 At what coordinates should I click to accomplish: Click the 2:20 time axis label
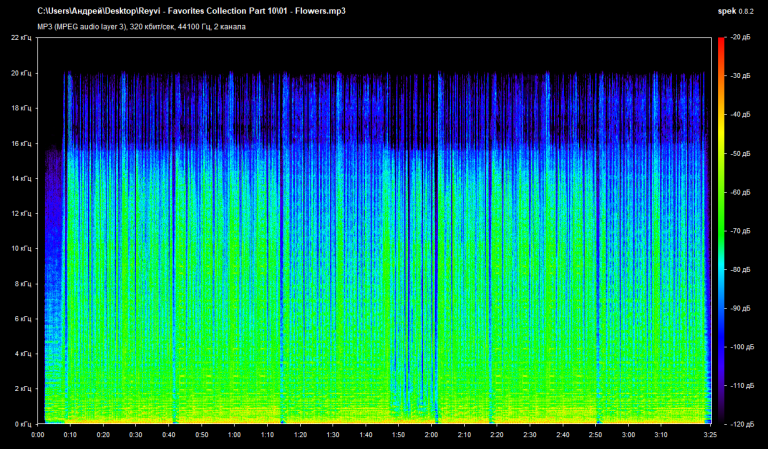click(x=497, y=435)
